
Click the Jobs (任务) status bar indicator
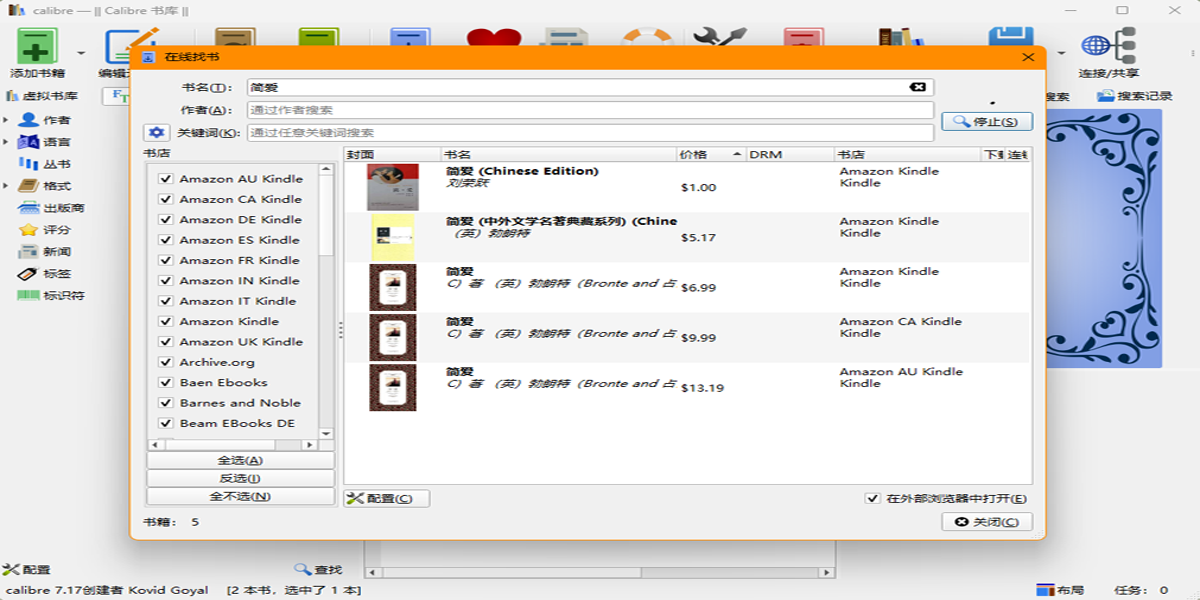pyautogui.click(x=1140, y=590)
